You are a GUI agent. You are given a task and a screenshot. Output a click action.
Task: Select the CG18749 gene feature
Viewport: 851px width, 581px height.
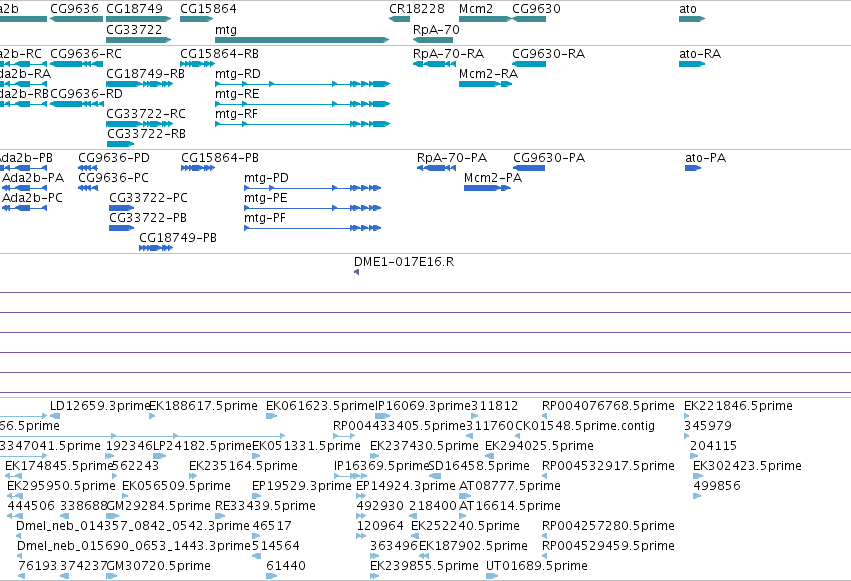(138, 19)
